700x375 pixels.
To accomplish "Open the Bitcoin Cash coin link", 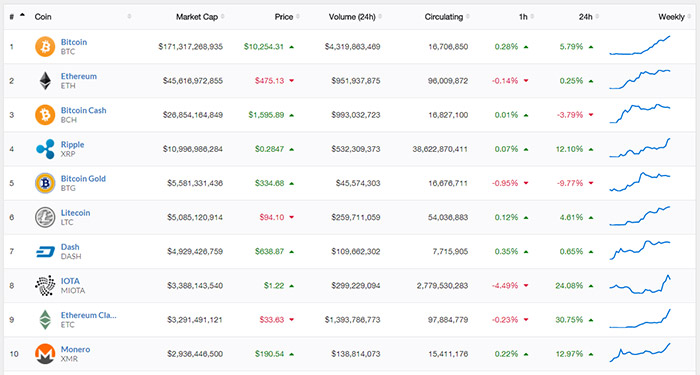I will click(83, 110).
